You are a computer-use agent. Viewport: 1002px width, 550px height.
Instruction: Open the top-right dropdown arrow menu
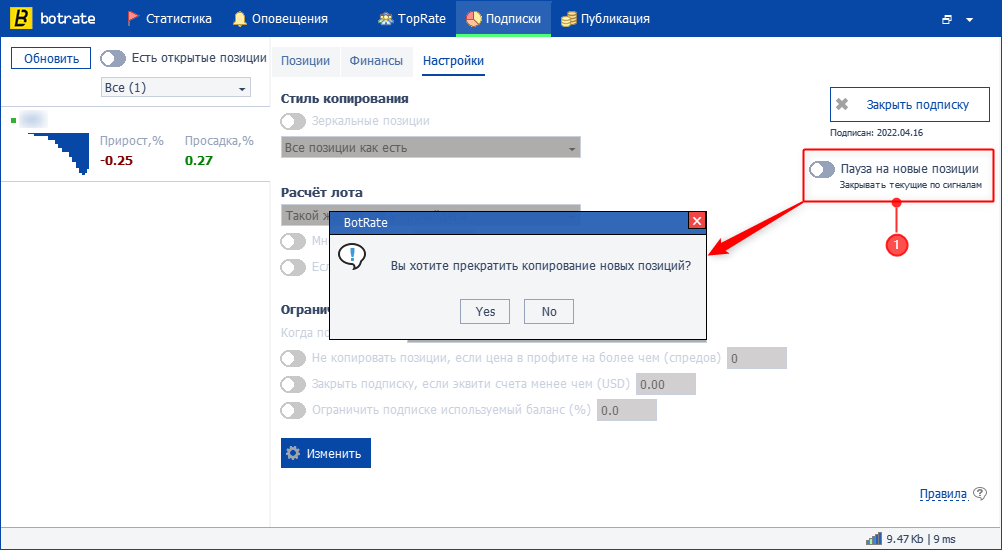point(969,20)
